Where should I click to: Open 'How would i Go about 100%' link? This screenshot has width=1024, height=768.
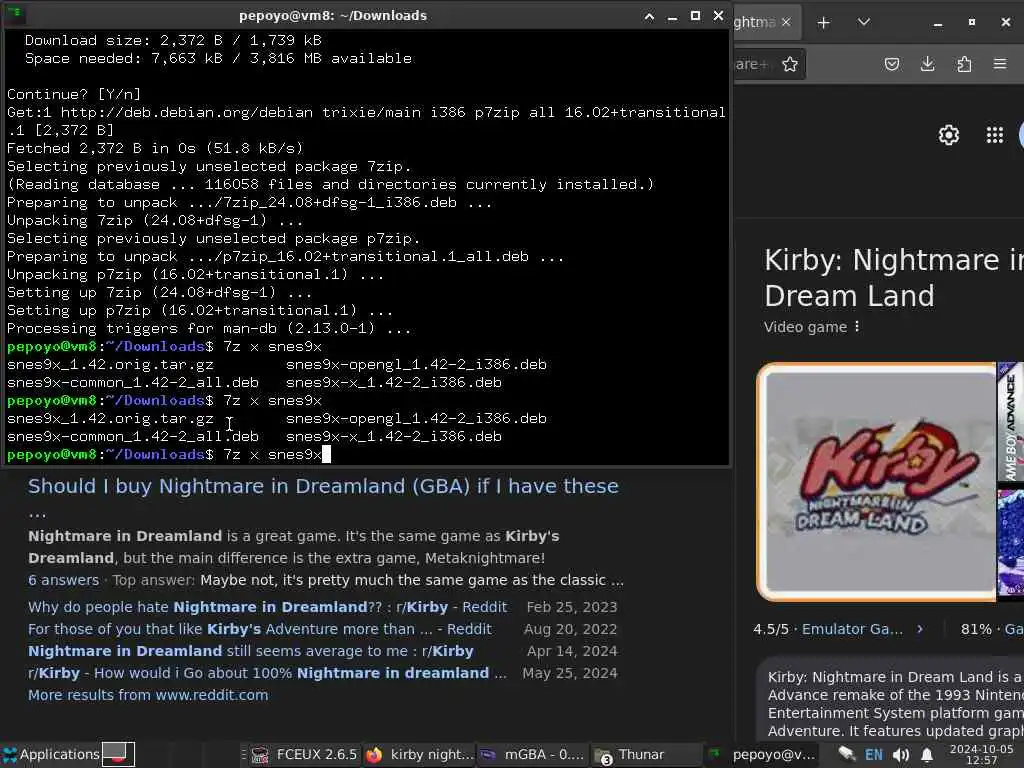coord(267,673)
